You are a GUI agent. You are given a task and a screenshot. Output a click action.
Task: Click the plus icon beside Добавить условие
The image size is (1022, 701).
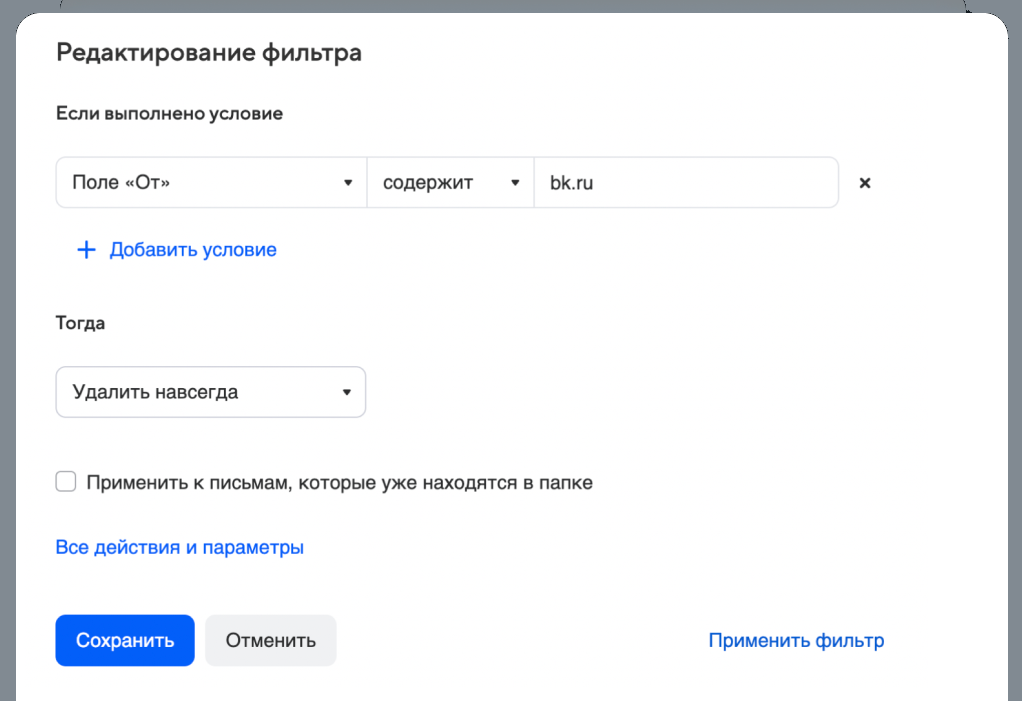click(x=86, y=250)
